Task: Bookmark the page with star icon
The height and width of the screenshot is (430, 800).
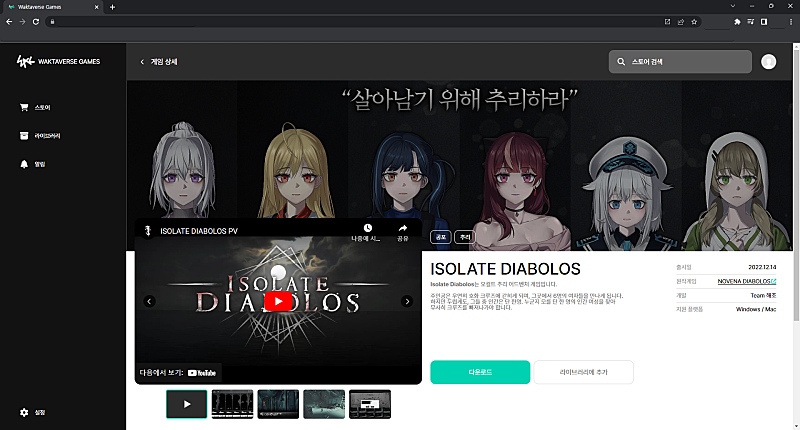Action: point(694,21)
